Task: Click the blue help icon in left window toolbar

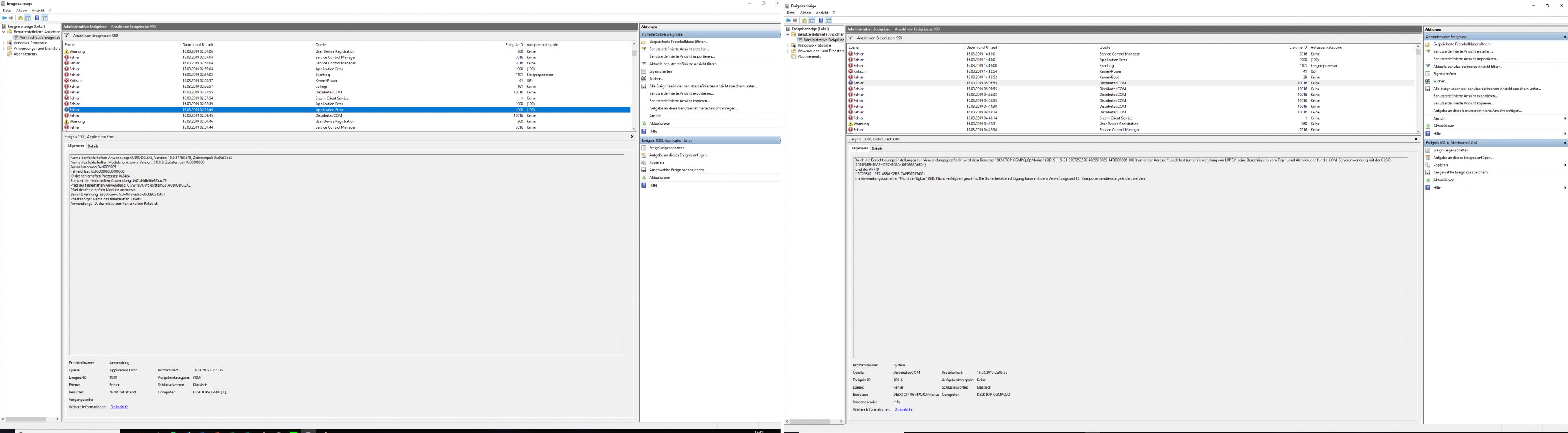Action: pos(36,18)
